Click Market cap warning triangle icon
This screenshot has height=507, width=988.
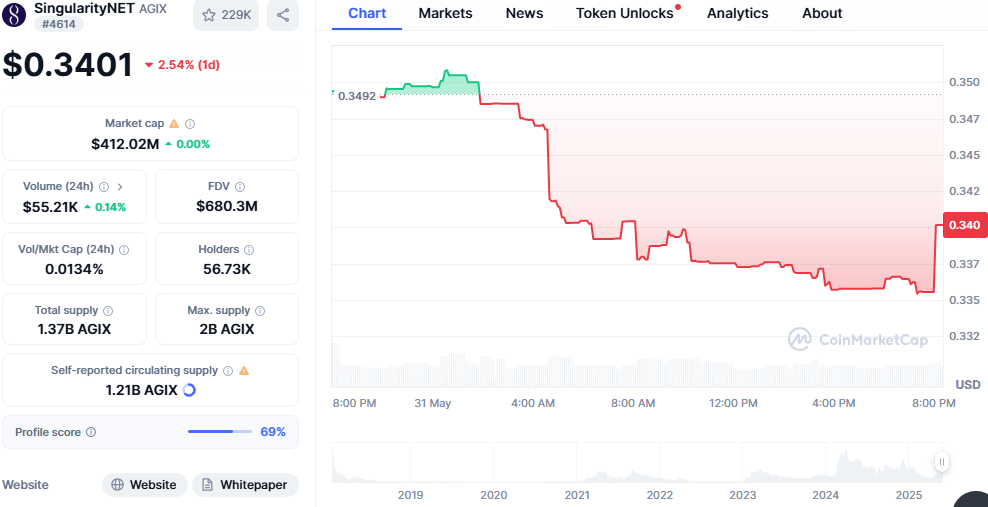coord(175,123)
